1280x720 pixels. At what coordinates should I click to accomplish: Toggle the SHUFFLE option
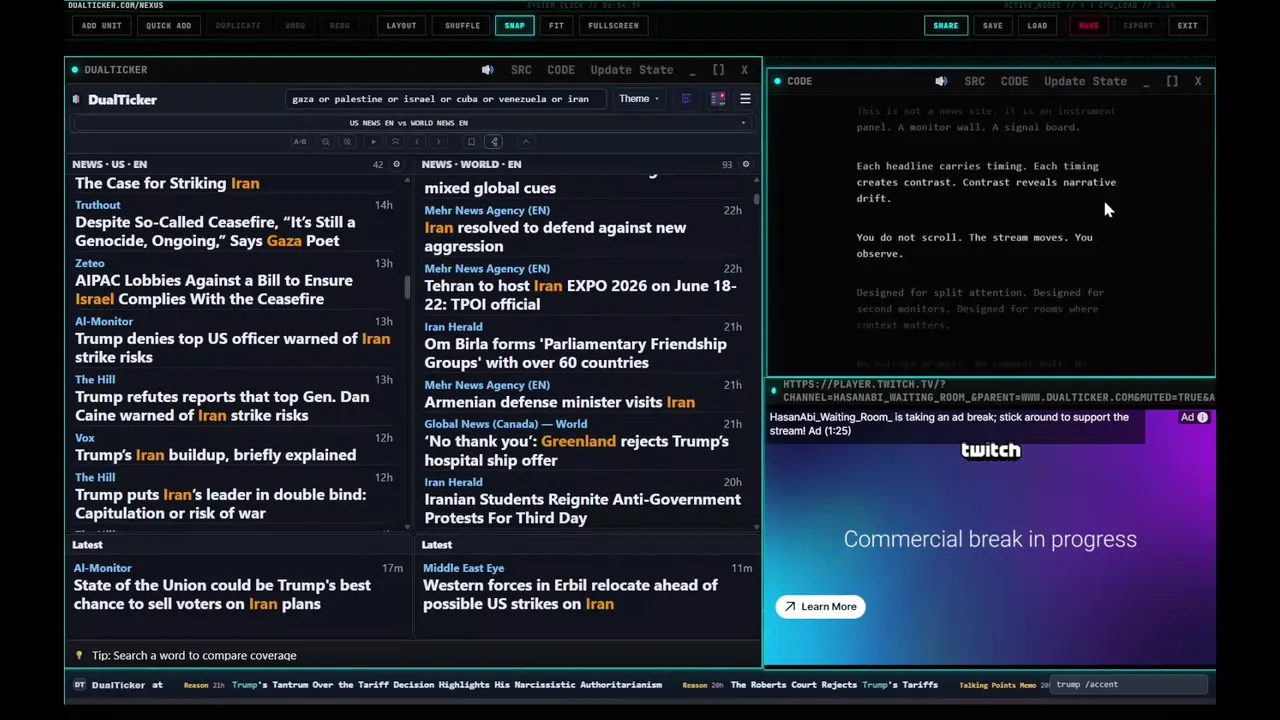coord(462,25)
